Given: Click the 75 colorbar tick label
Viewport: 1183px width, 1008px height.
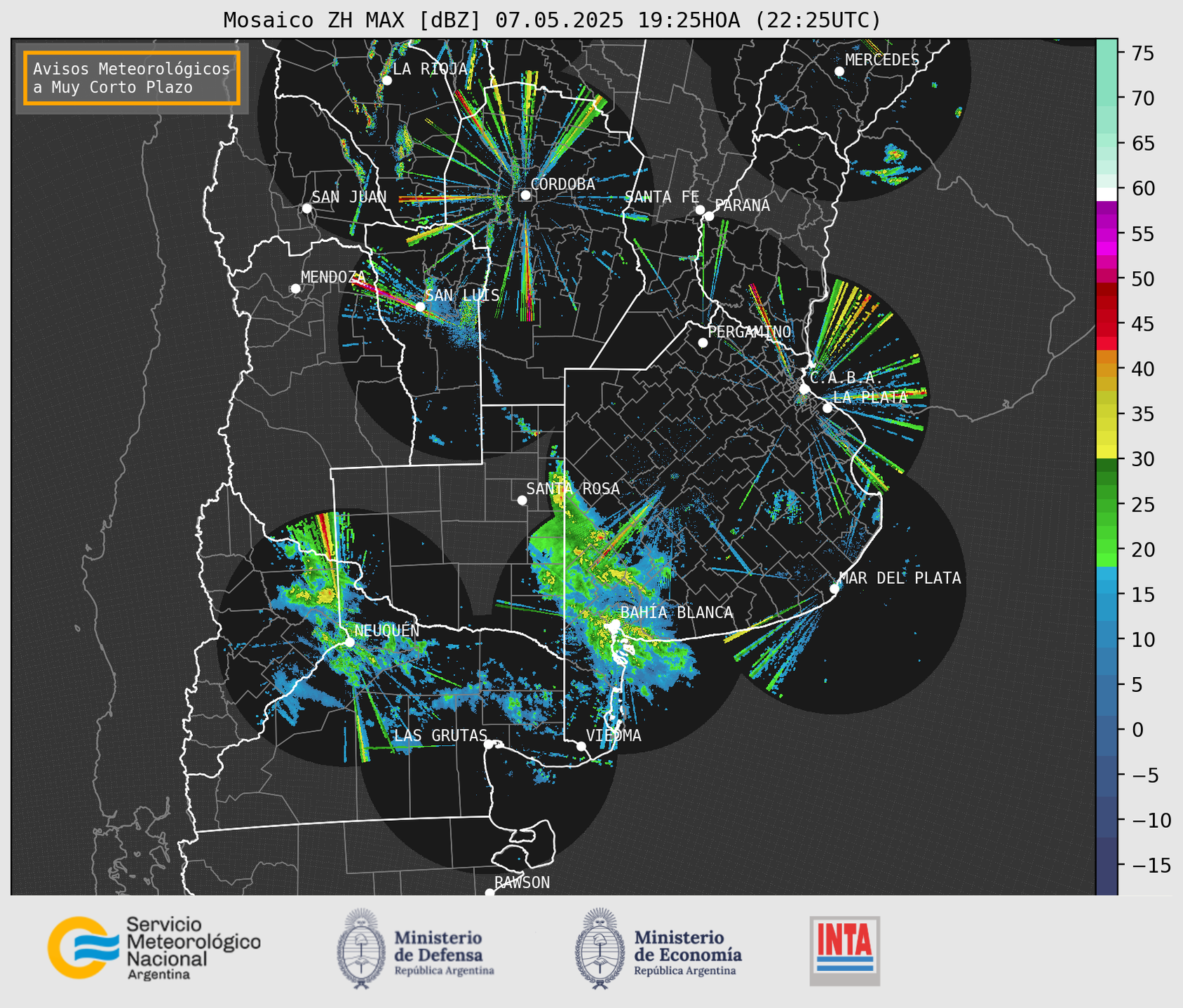Looking at the screenshot, I should [1142, 53].
